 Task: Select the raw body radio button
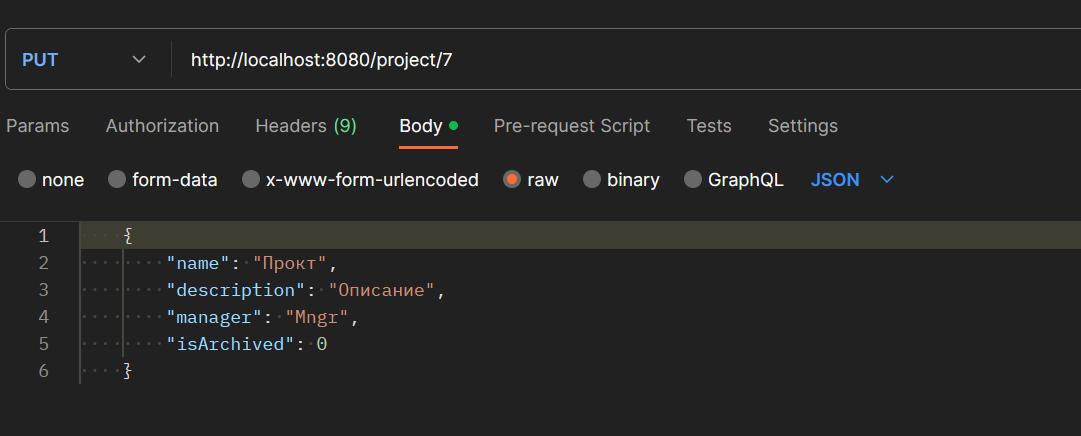(512, 180)
